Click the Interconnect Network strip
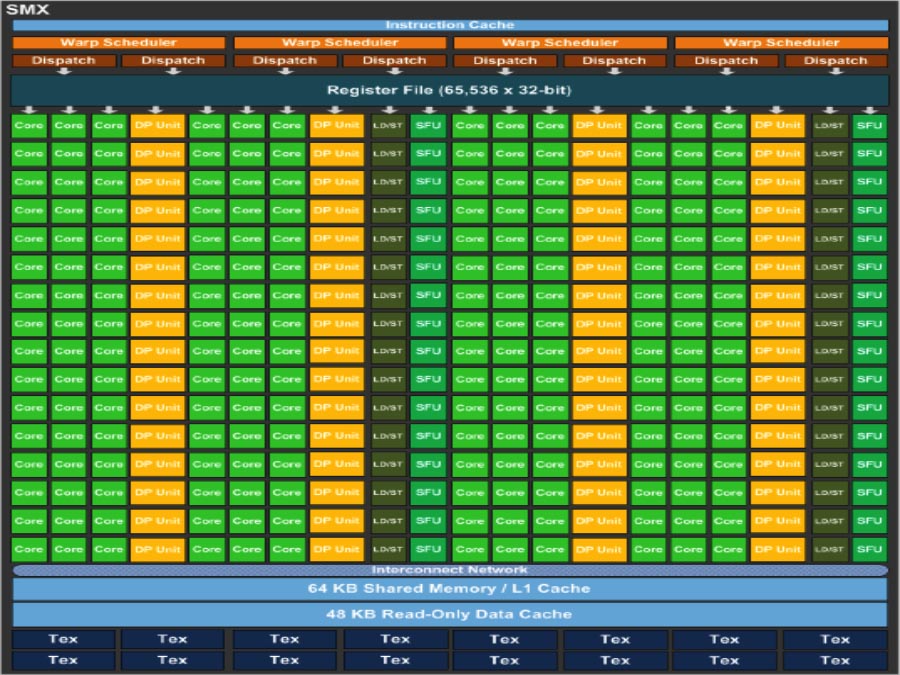This screenshot has height=675, width=900. click(450, 570)
